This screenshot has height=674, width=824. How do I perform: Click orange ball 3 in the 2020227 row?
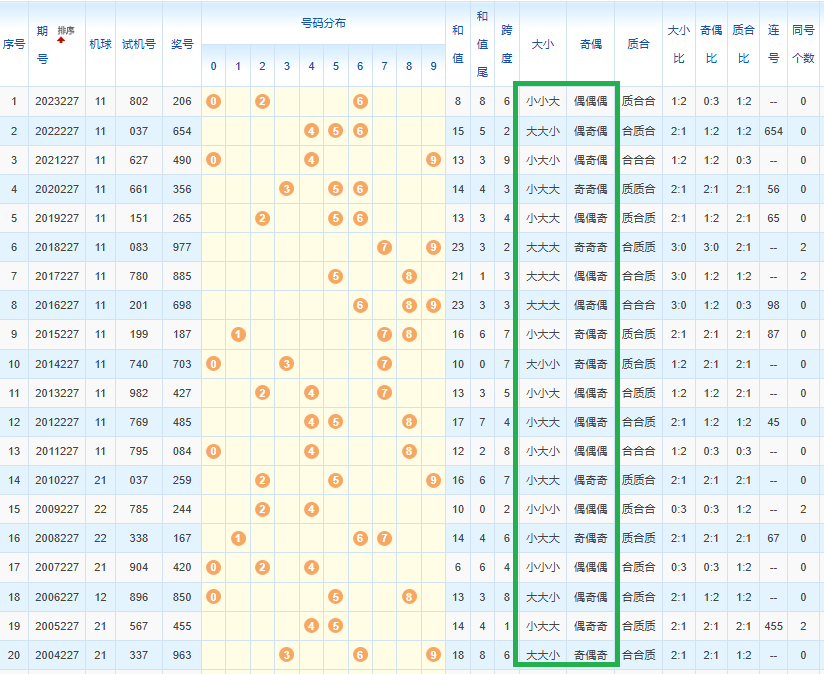pos(287,189)
